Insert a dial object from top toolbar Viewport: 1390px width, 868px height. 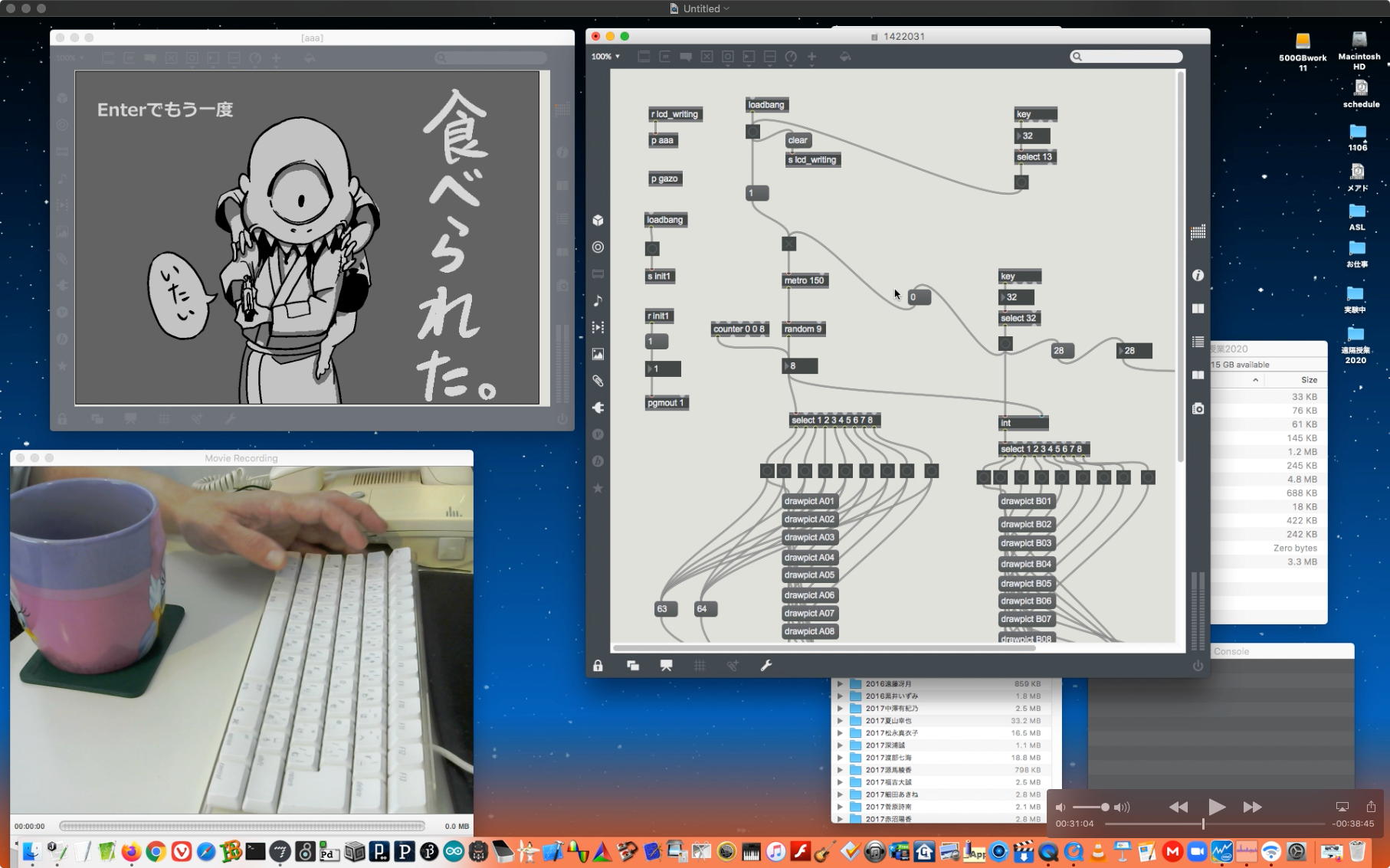[791, 57]
